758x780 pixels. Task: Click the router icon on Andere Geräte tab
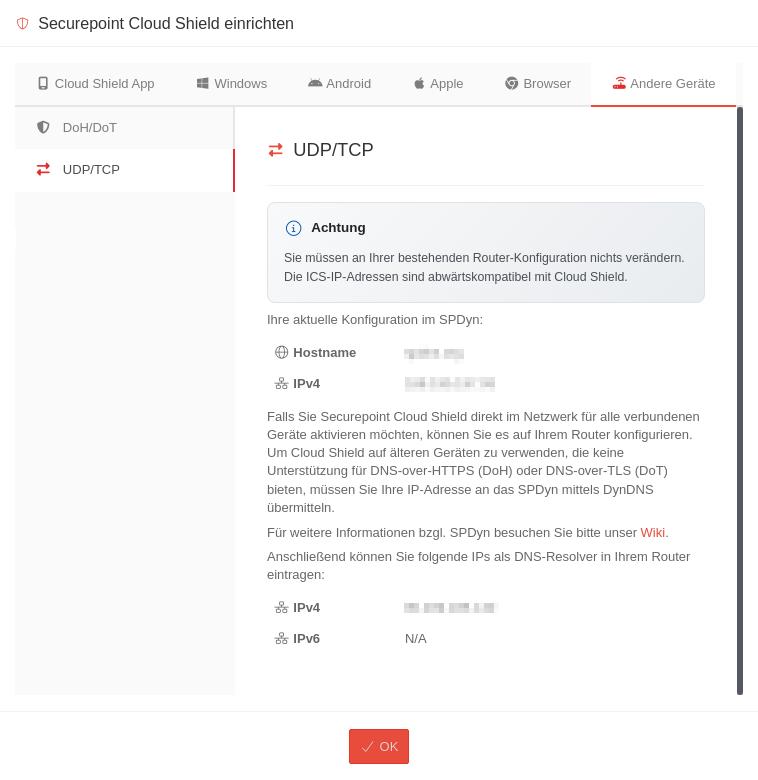click(619, 83)
